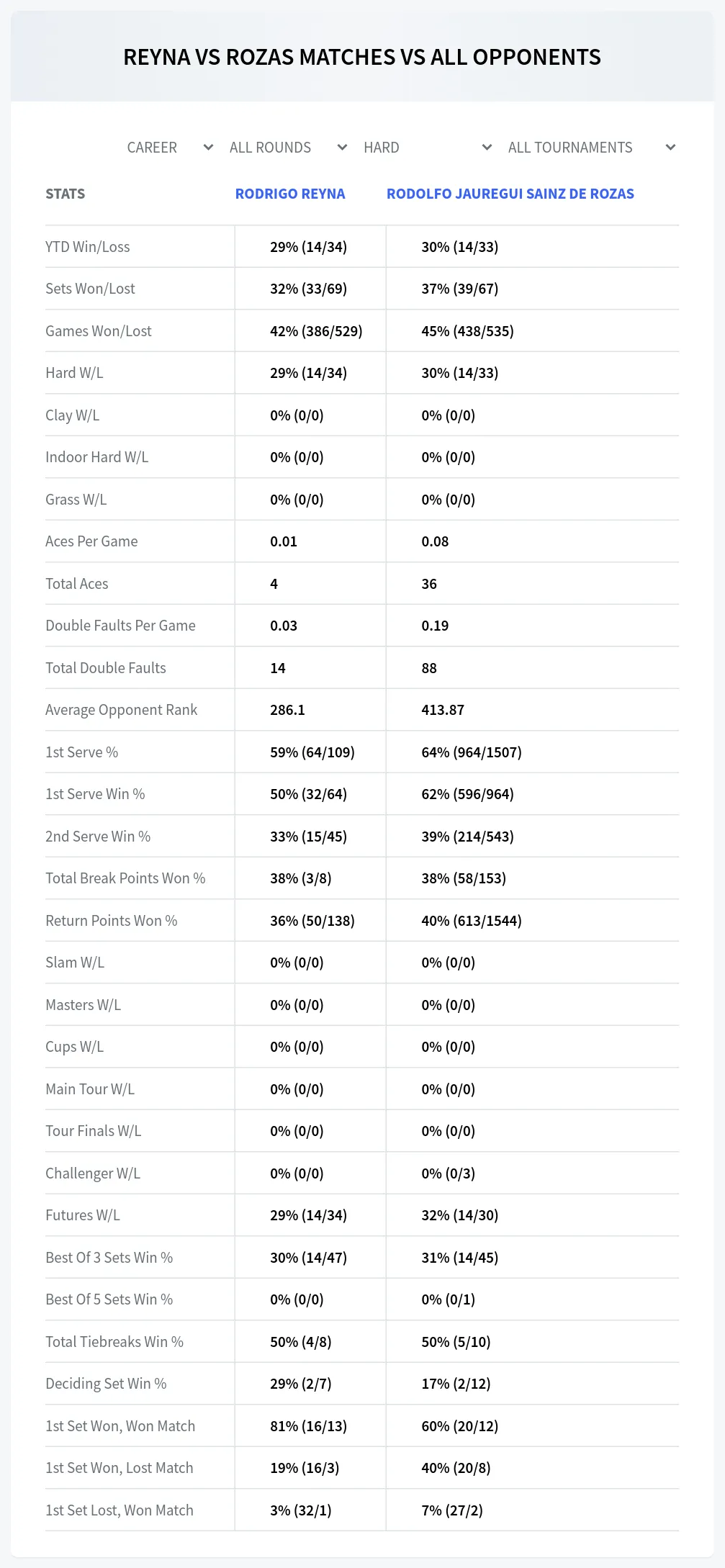
Task: Click Rozas's Total Double Faults value 88
Action: tap(429, 668)
